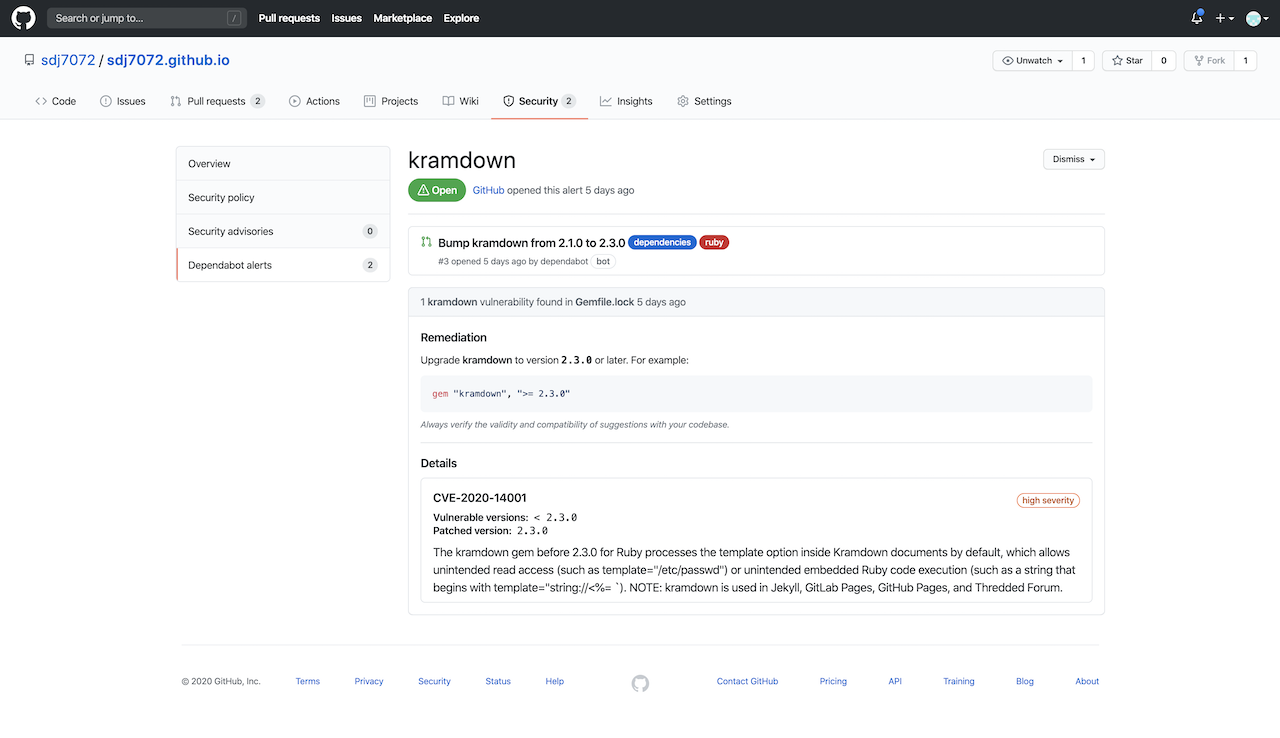This screenshot has width=1280, height=738.
Task: Select Security policy in the sidebar
Action: coord(283,198)
